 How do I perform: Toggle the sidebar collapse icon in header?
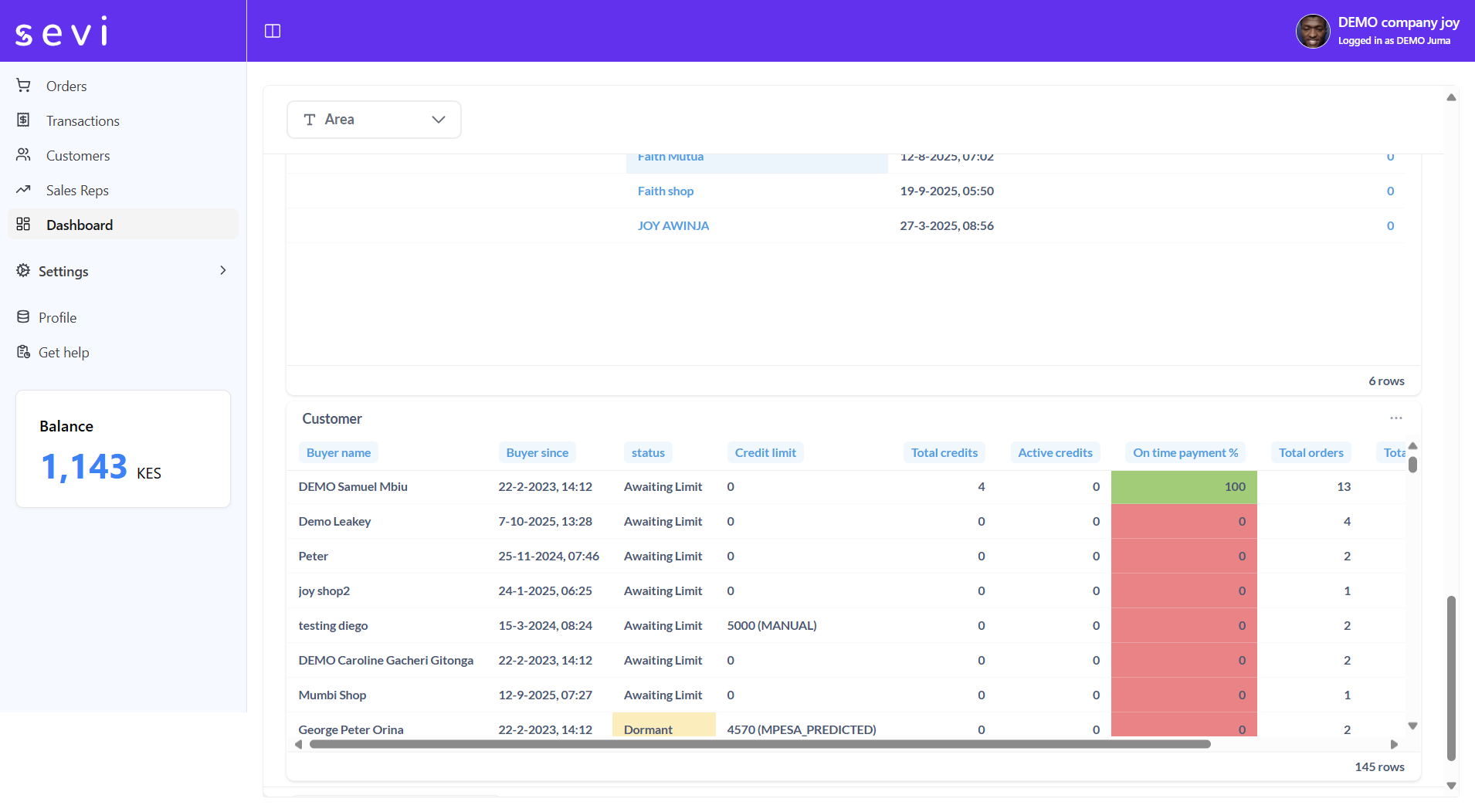pyautogui.click(x=273, y=31)
